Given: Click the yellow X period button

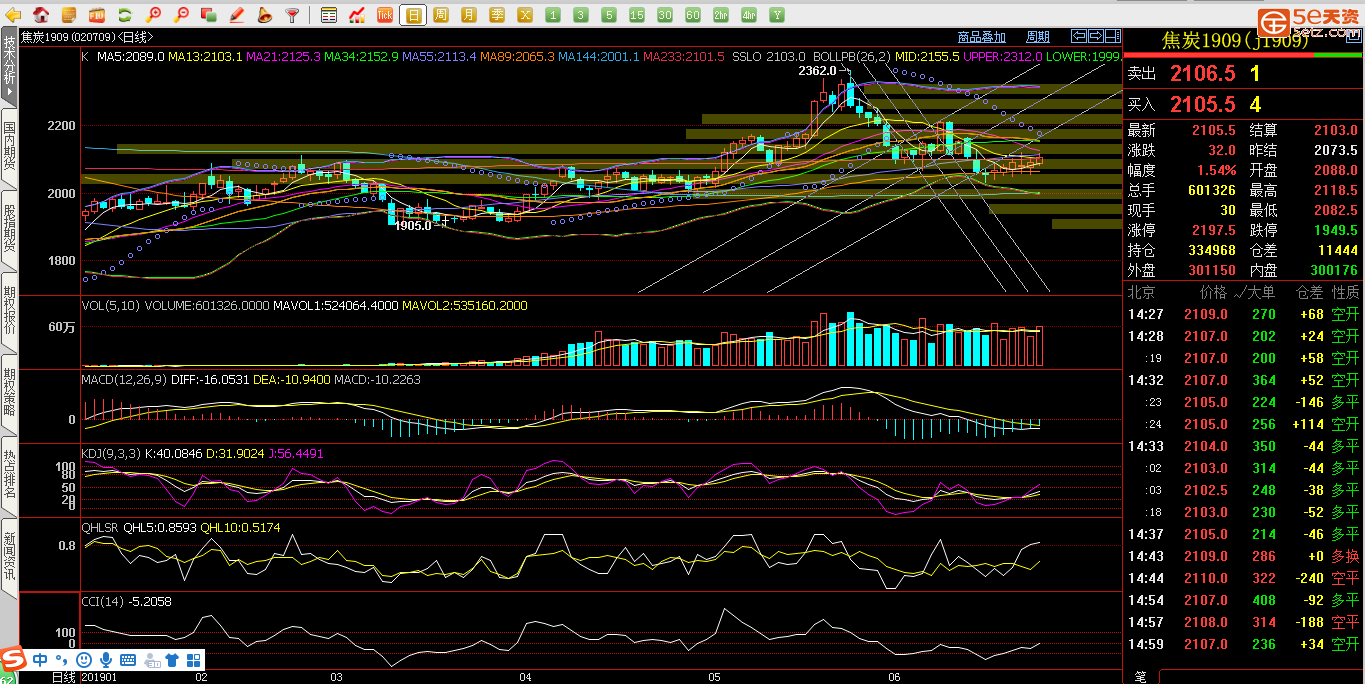Looking at the screenshot, I should 525,15.
